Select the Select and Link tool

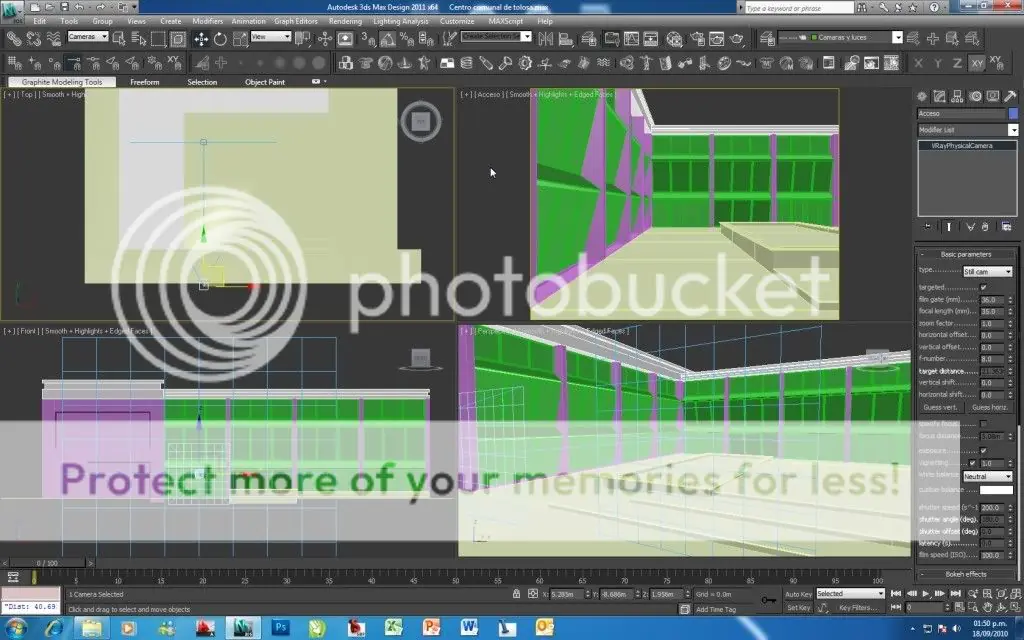click(x=14, y=39)
